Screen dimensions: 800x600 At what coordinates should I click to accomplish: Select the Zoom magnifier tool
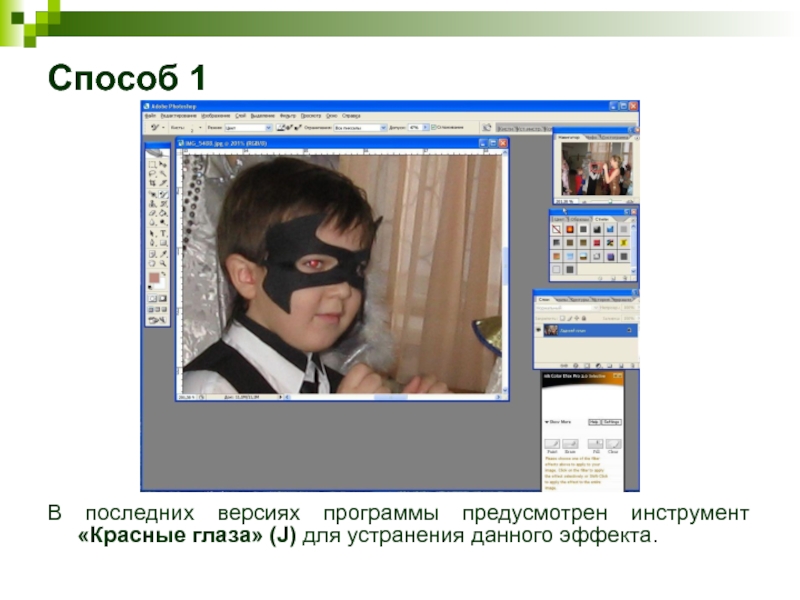coord(163,264)
